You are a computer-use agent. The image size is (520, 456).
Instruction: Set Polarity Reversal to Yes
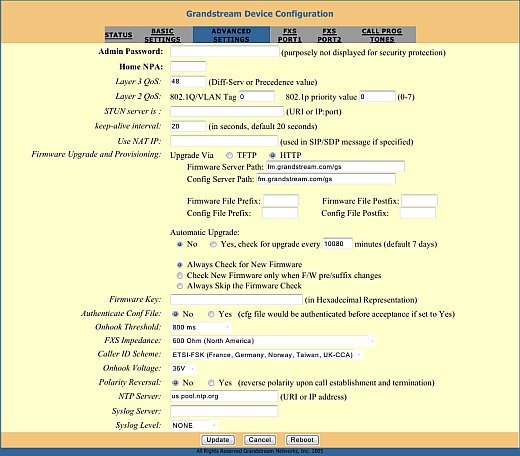point(211,383)
